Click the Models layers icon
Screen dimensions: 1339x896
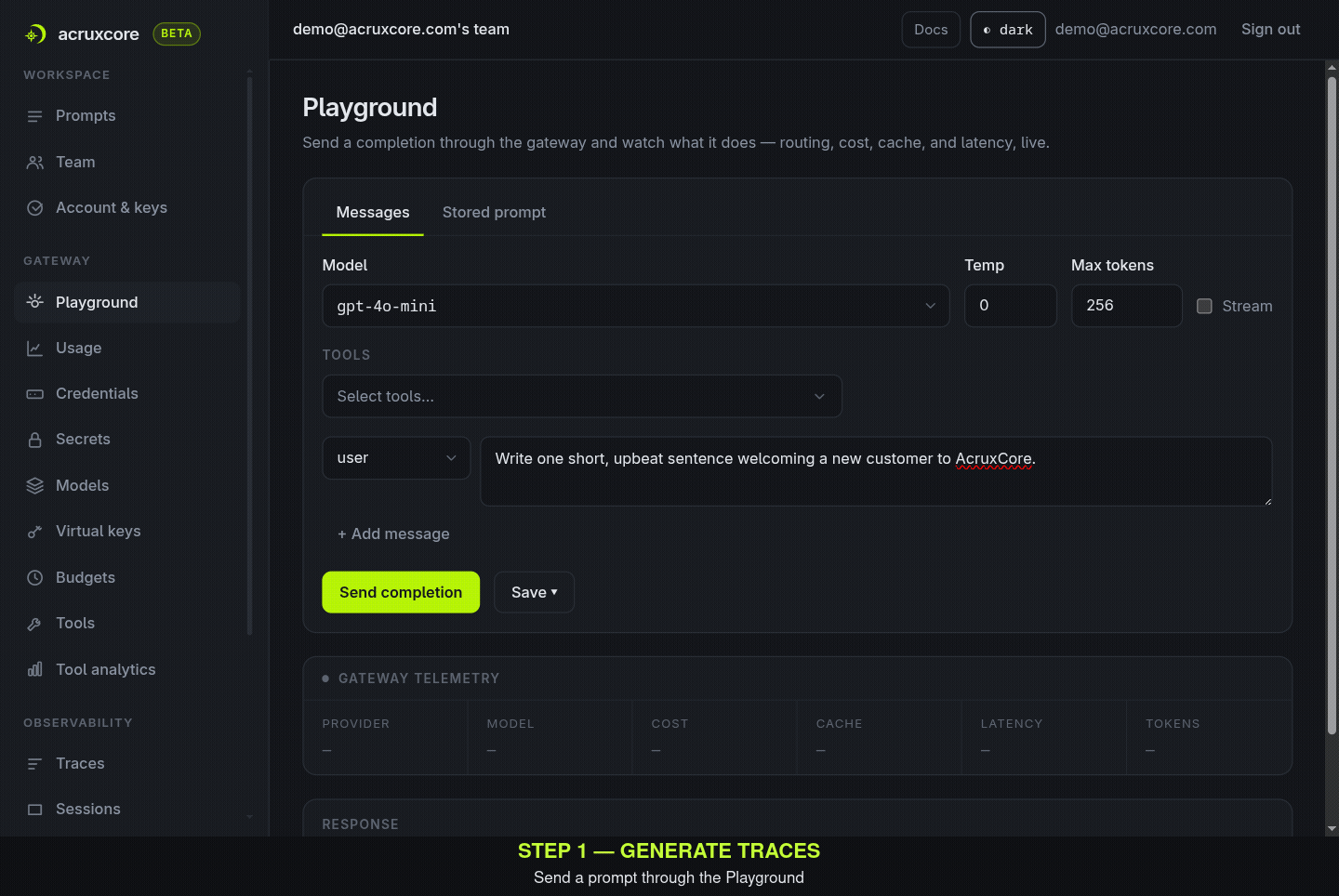[x=35, y=485]
